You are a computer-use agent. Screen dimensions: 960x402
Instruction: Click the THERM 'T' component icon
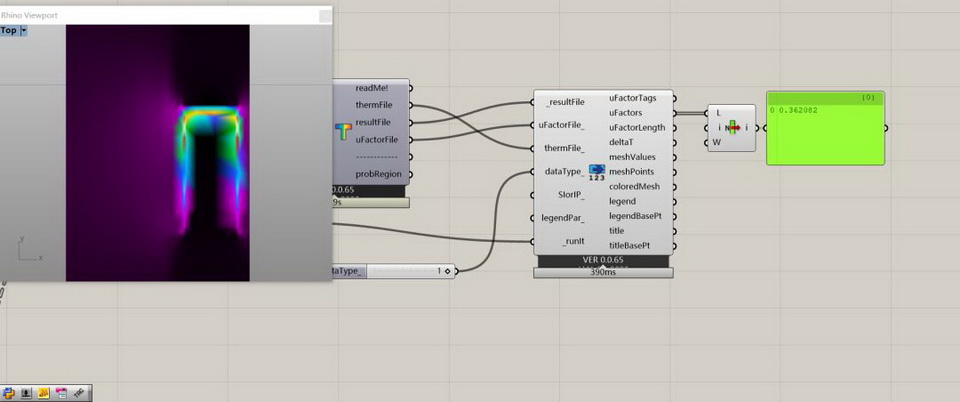point(343,131)
